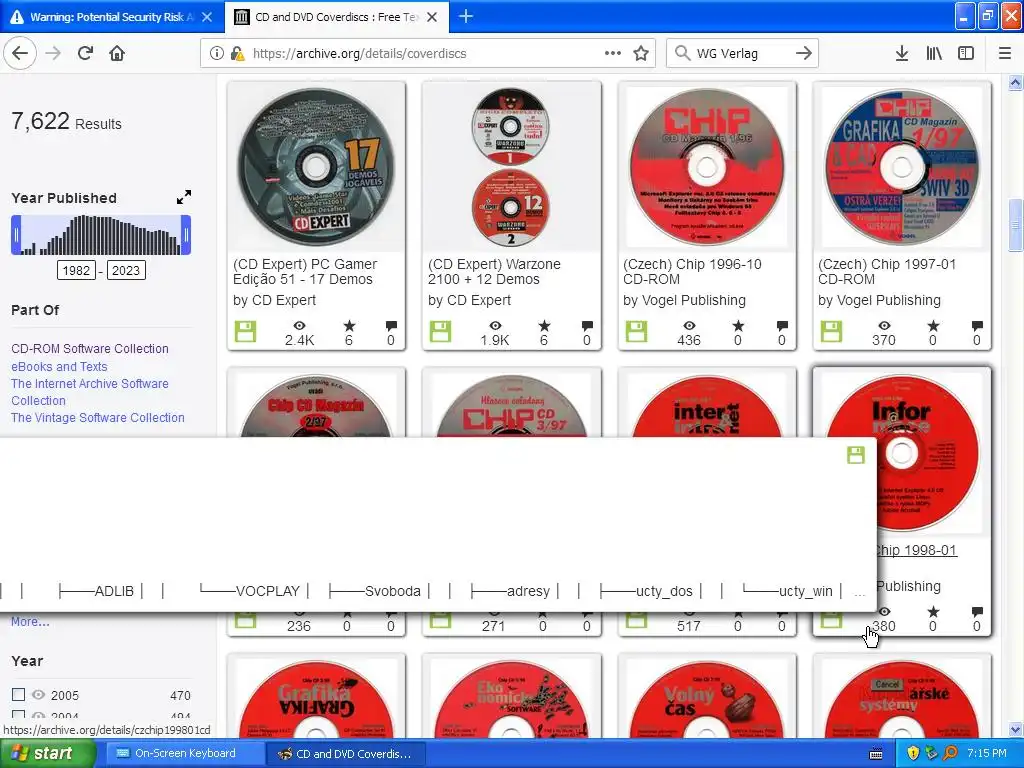Click the CD and DVD Coverdis... taskbar button
The width and height of the screenshot is (1024, 768).
[x=346, y=753]
